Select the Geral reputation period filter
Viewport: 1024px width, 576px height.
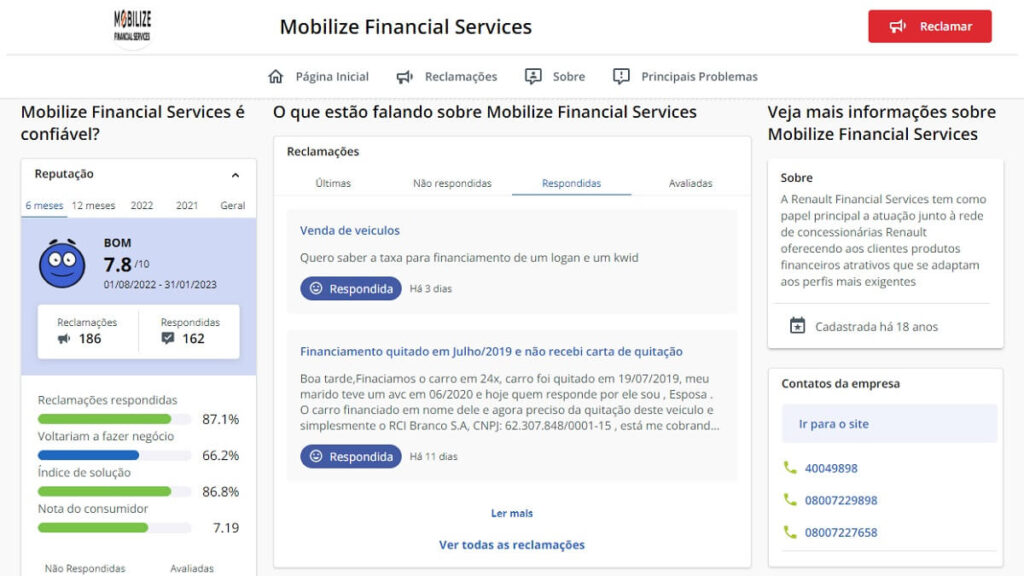(232, 205)
